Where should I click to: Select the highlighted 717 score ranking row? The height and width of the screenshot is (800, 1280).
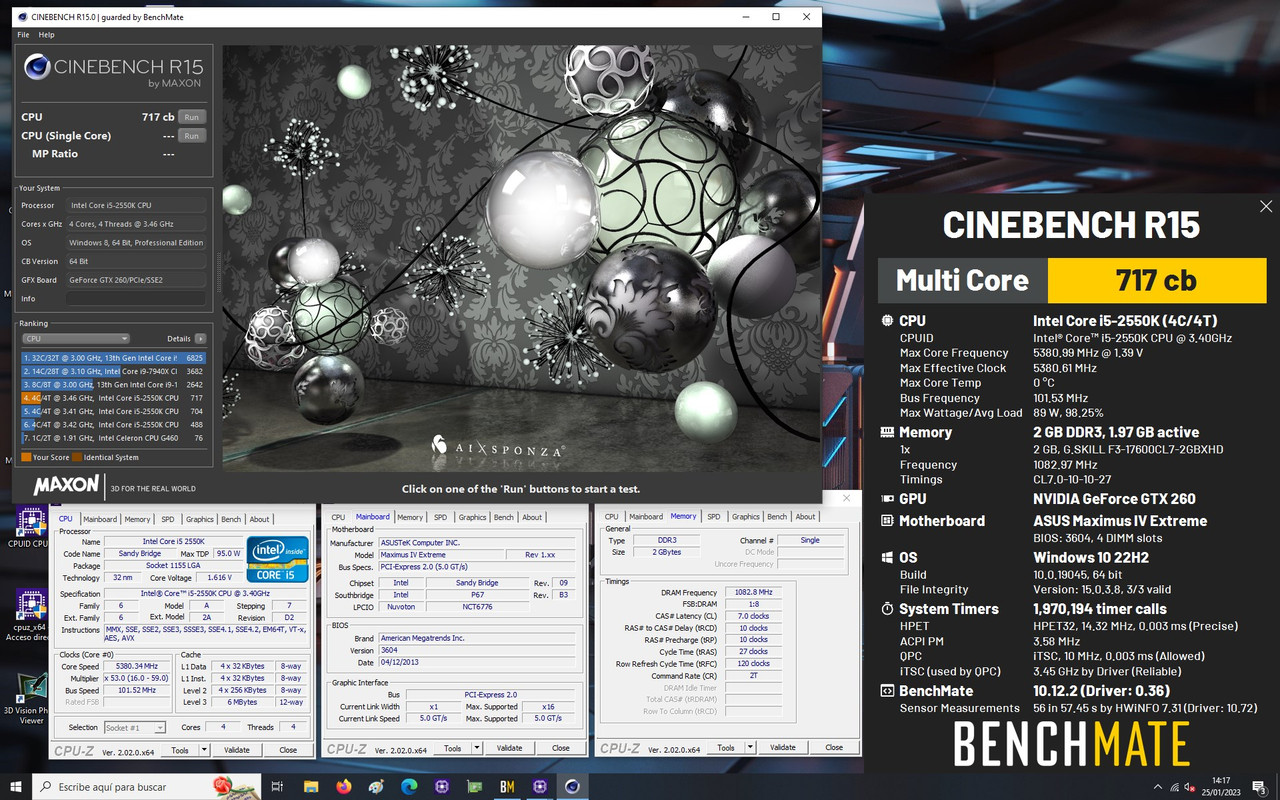(114, 398)
